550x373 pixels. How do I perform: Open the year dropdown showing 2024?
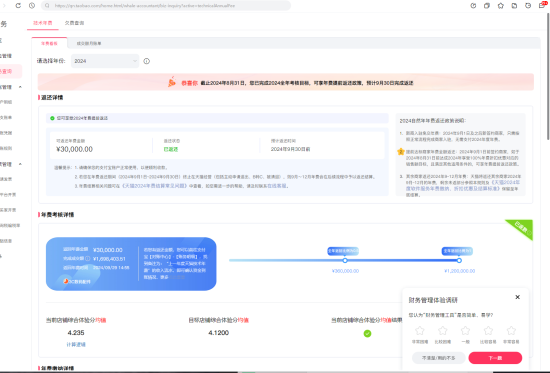pyautogui.click(x=105, y=61)
